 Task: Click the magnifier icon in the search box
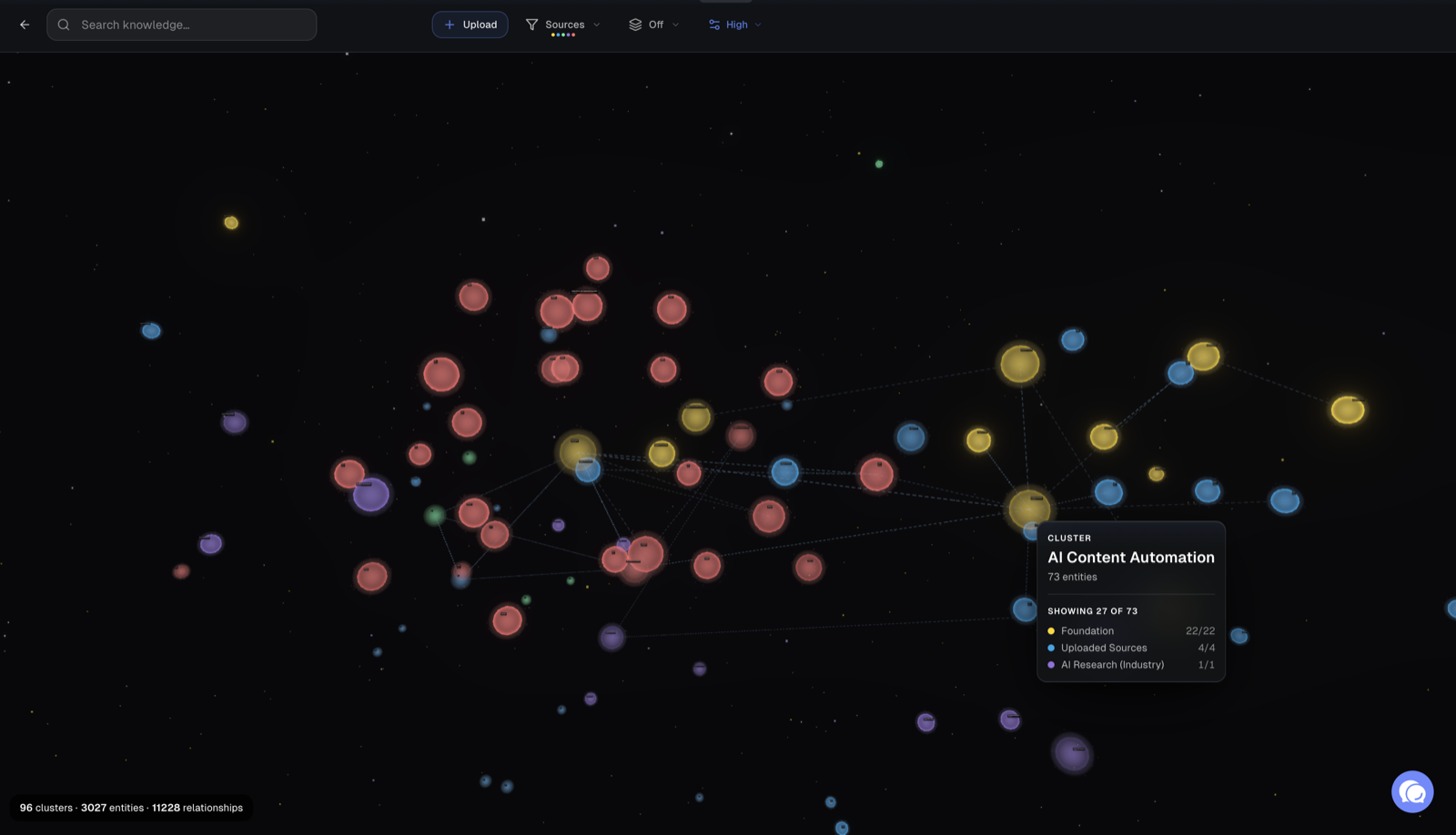pyautogui.click(x=64, y=25)
